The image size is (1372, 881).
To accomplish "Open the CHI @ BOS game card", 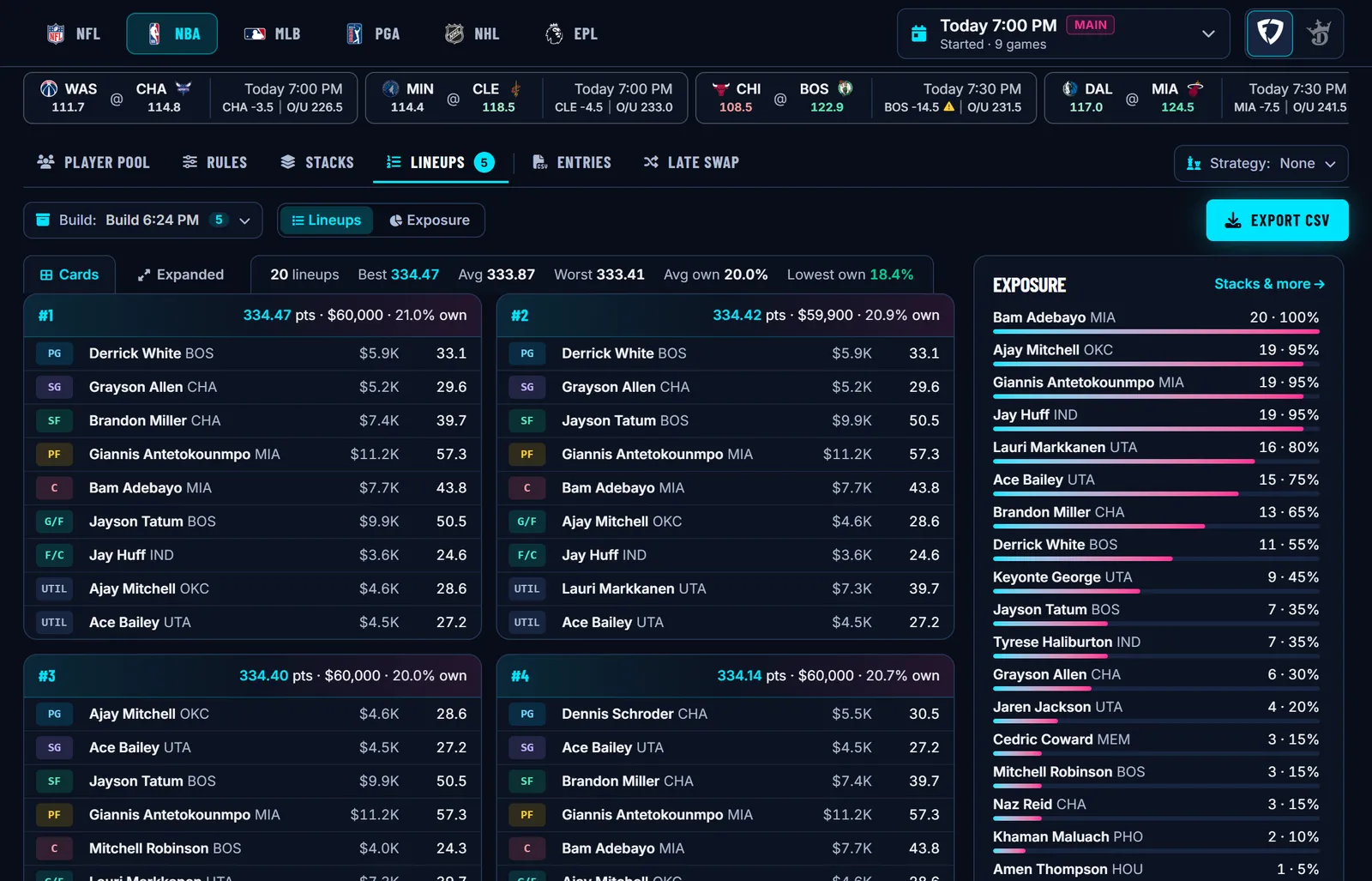I will [866, 98].
